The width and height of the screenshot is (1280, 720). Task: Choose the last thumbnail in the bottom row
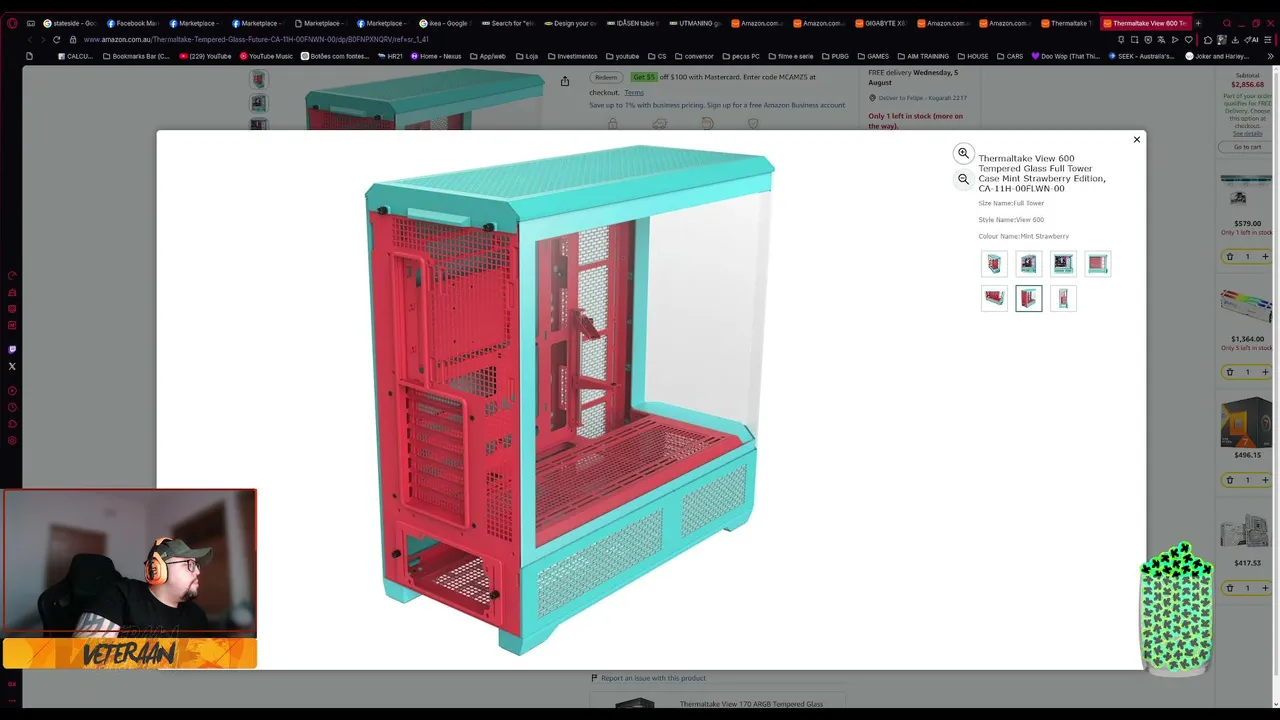pyautogui.click(x=1063, y=298)
